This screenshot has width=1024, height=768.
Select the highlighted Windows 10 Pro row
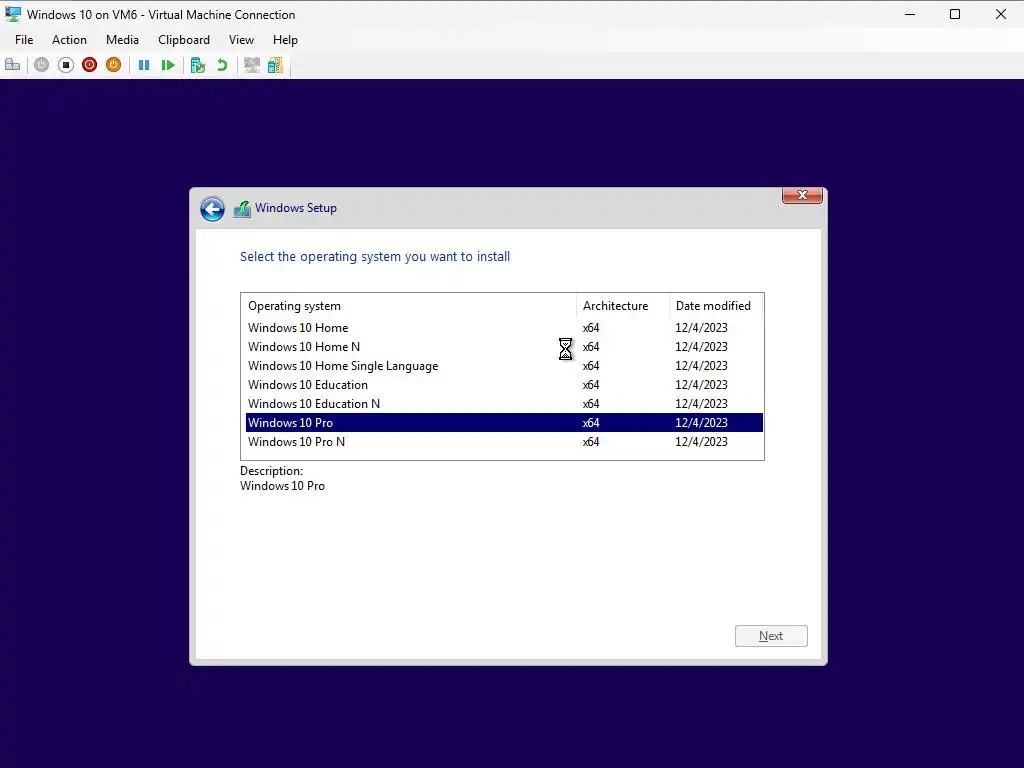(x=504, y=423)
